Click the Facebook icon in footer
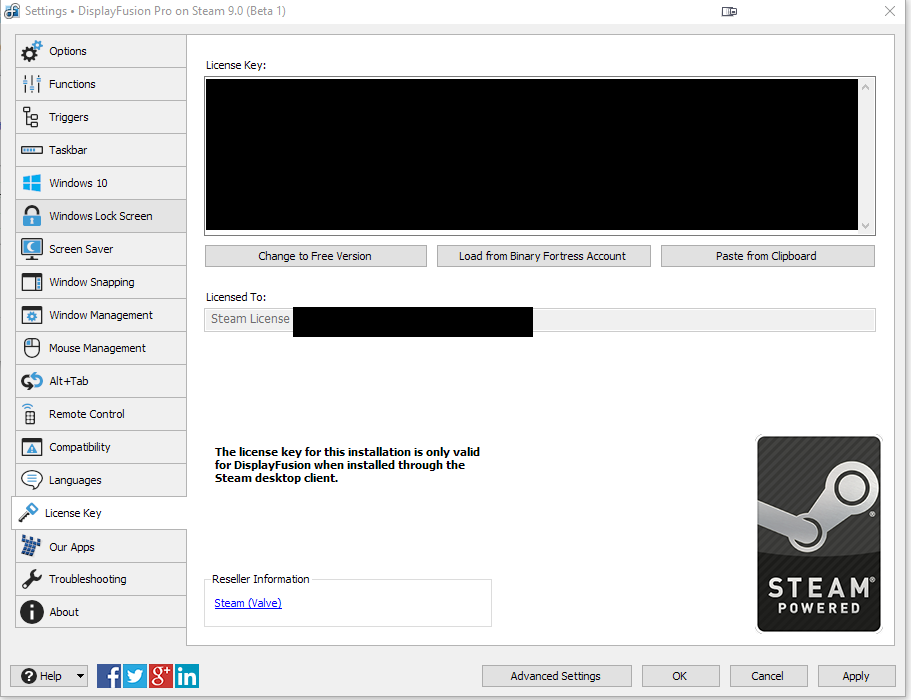The image size is (911, 700). coord(109,676)
